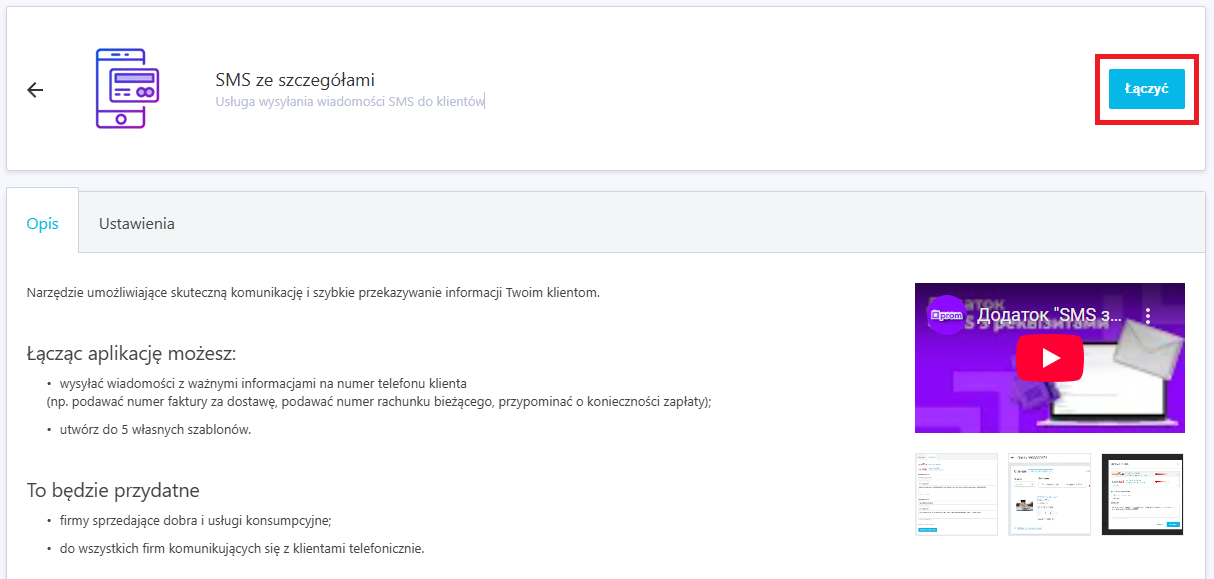Click the subtitle 'Usługa wysyłania wiadomości SMS do klientów'

[350, 101]
